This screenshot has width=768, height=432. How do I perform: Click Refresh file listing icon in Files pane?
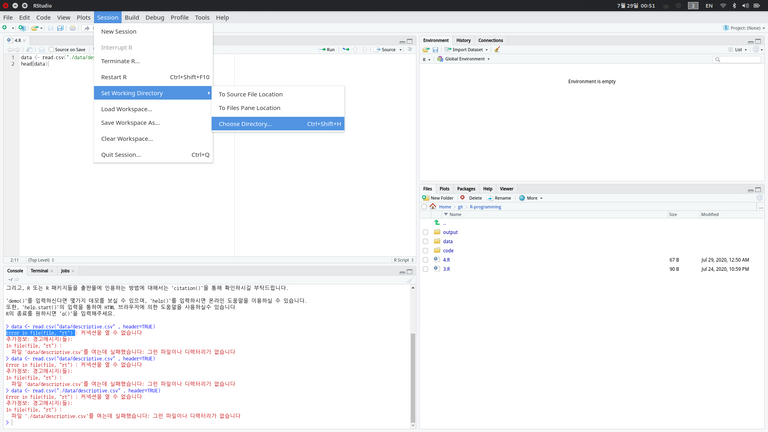click(759, 198)
